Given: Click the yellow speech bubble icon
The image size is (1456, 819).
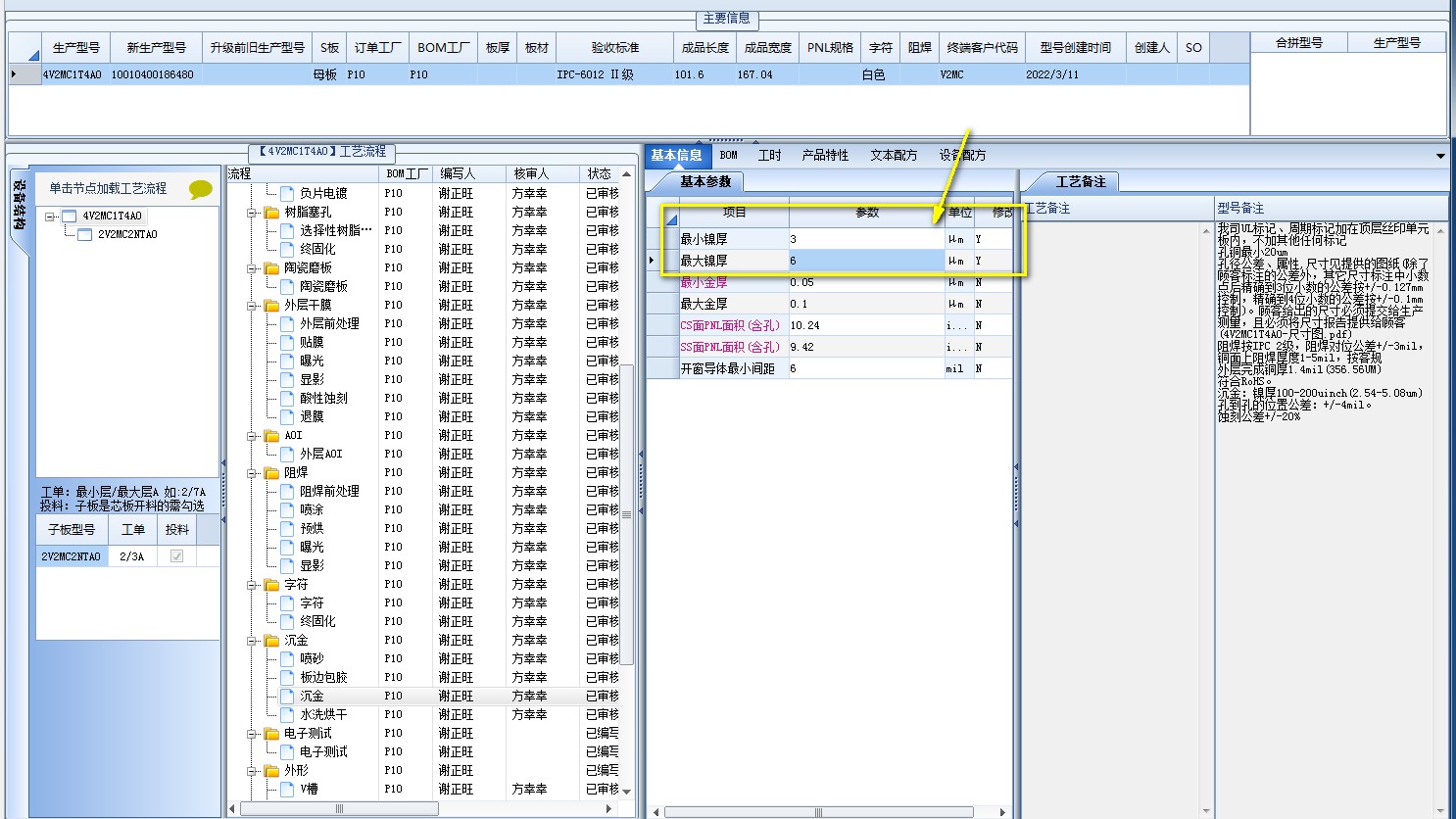Looking at the screenshot, I should click(x=200, y=189).
